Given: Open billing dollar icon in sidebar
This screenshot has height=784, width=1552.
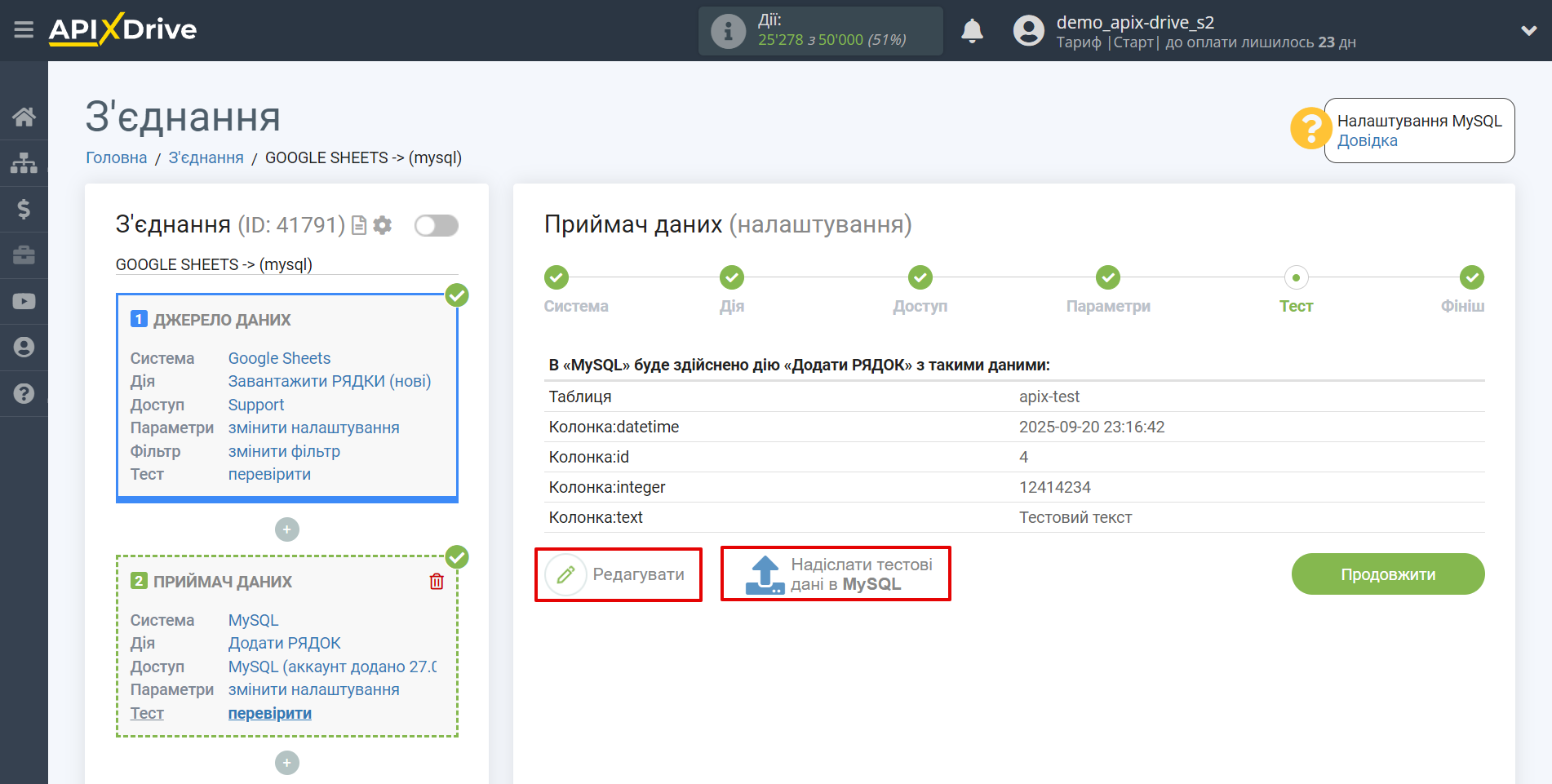Looking at the screenshot, I should [x=24, y=209].
